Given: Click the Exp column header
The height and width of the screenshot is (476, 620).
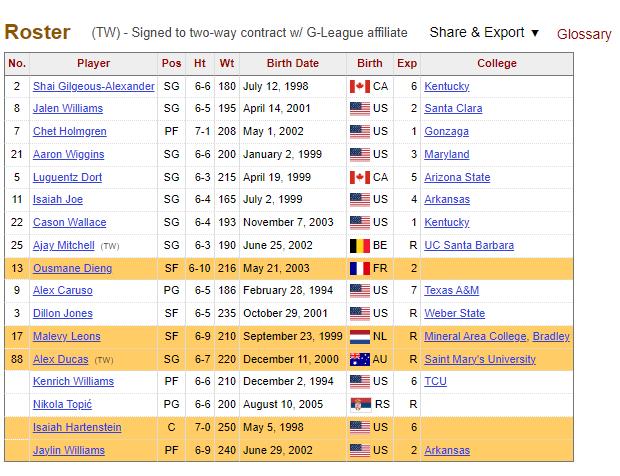Looking at the screenshot, I should (407, 63).
